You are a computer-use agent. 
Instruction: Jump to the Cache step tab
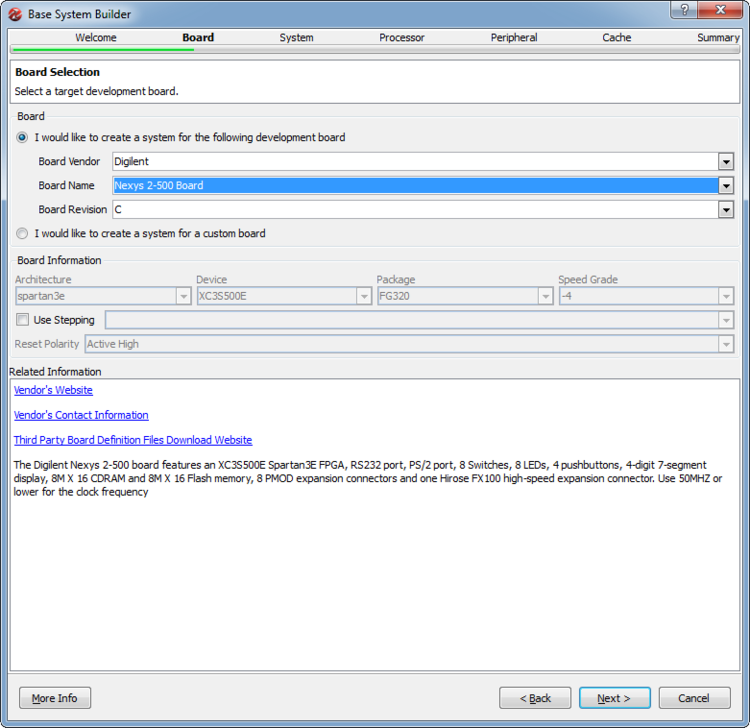click(617, 37)
